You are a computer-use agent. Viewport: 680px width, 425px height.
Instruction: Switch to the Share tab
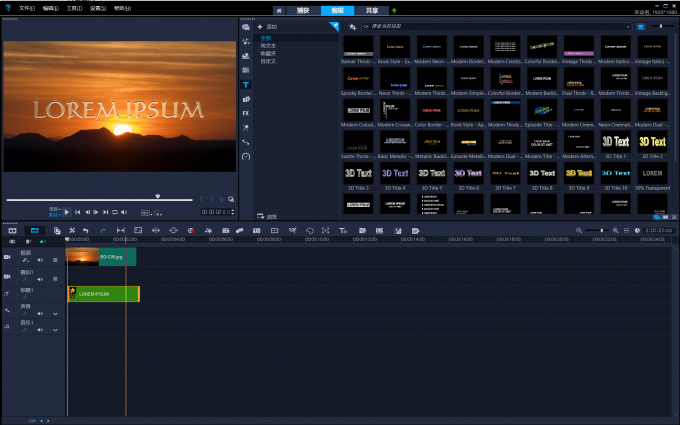coord(372,10)
